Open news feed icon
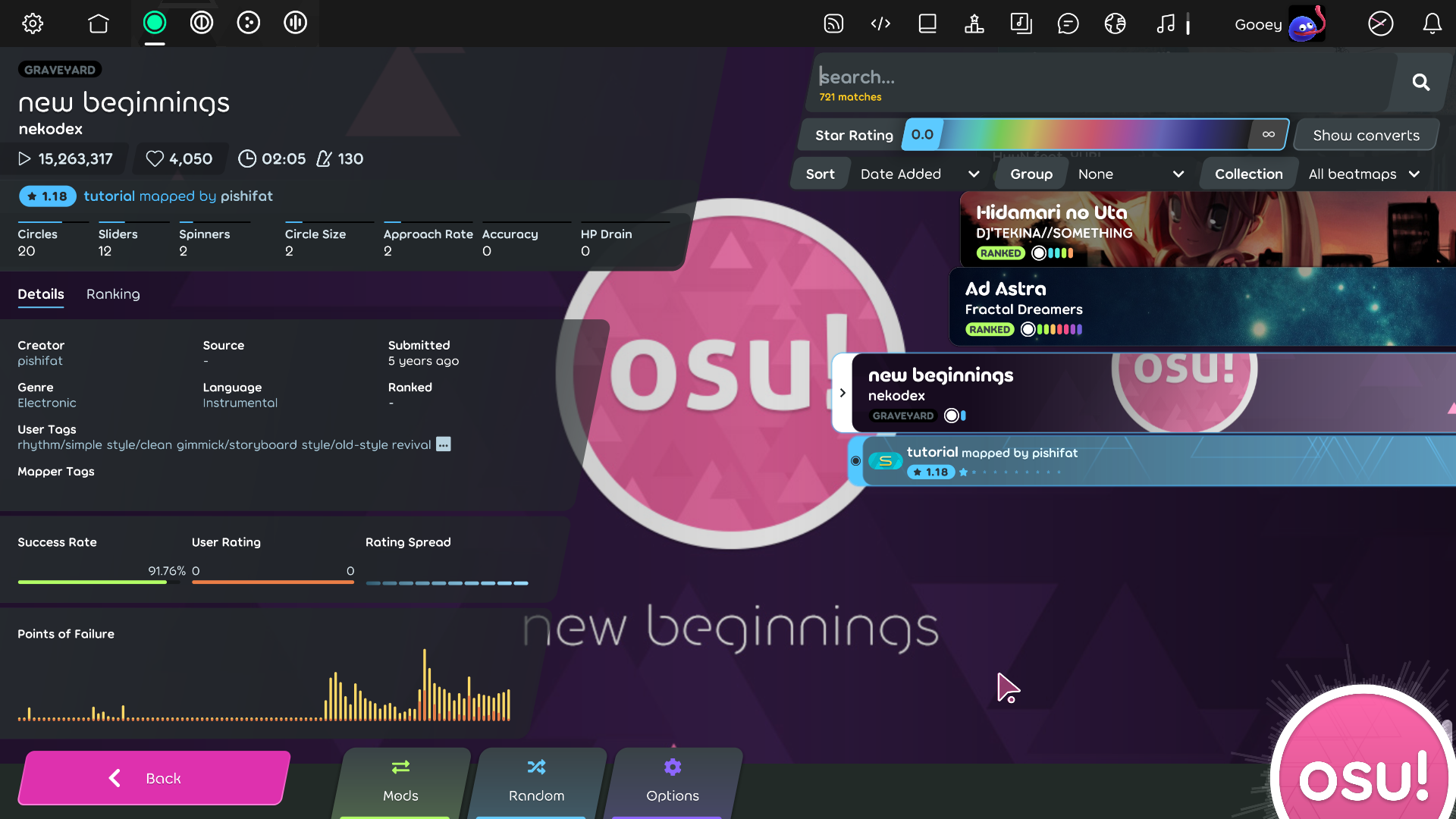Screen dimensions: 1456x819 coord(833,24)
